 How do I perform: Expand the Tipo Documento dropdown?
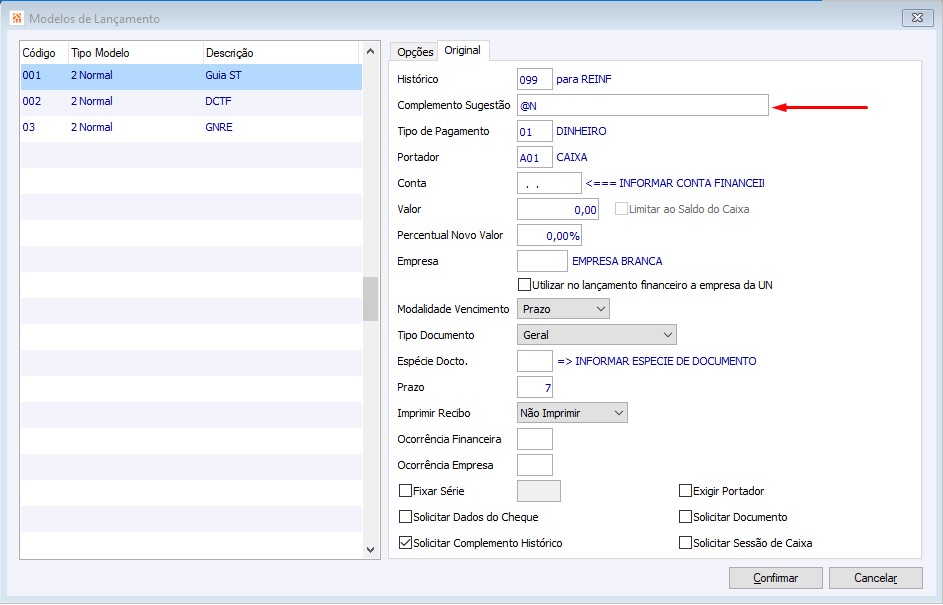point(597,335)
